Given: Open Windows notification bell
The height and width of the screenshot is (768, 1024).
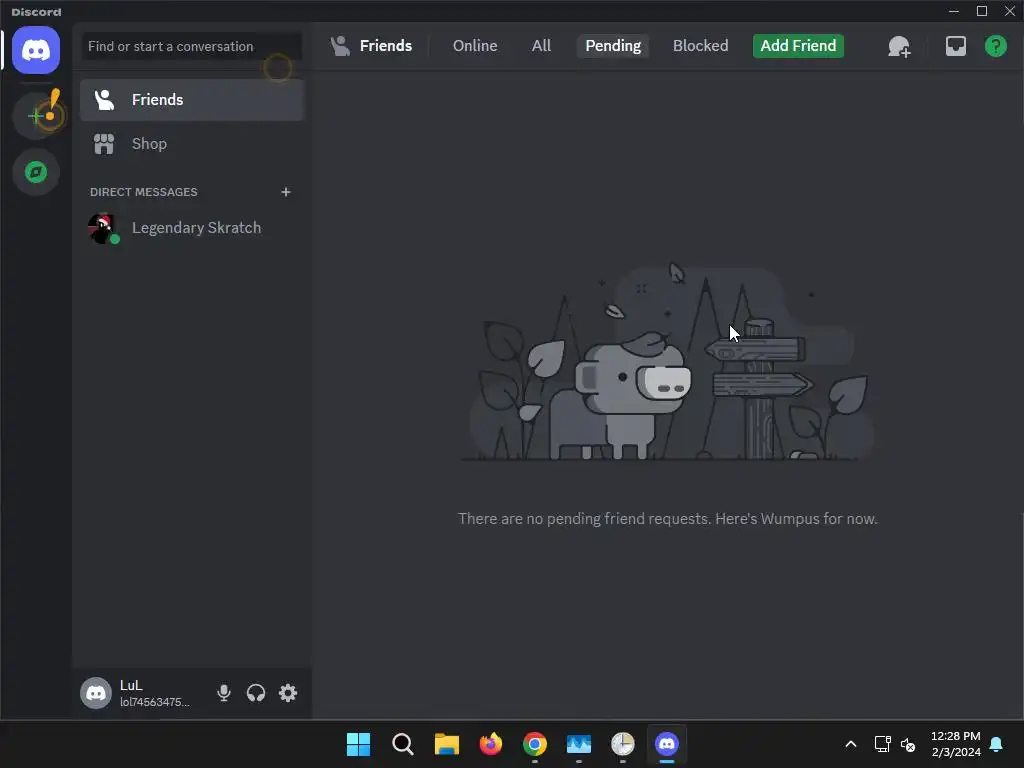Looking at the screenshot, I should pos(996,744).
